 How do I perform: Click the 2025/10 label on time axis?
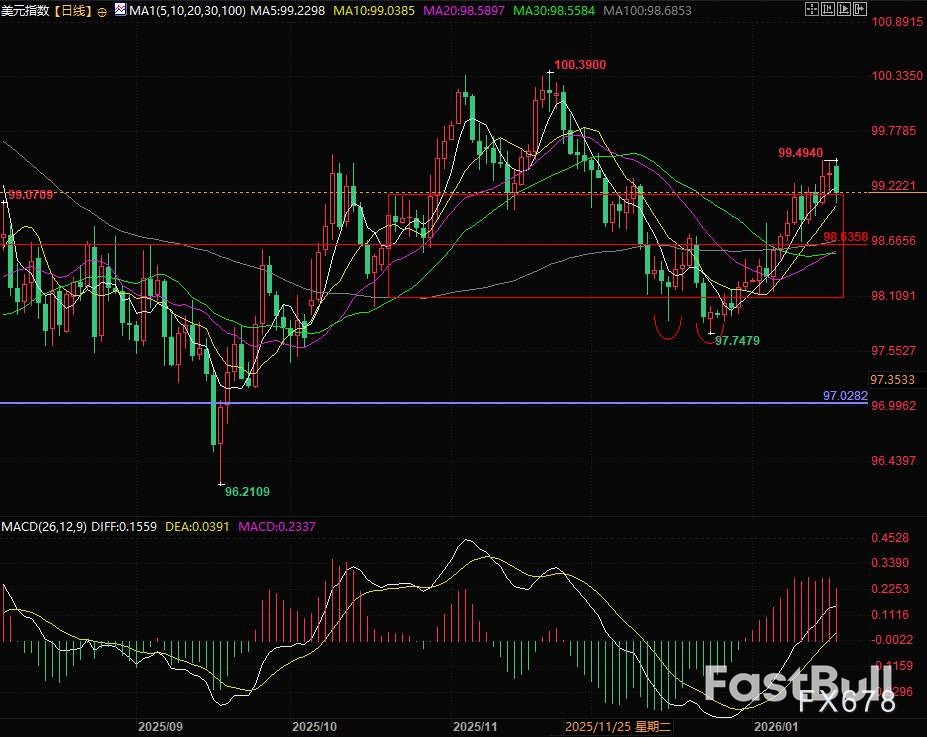315,727
